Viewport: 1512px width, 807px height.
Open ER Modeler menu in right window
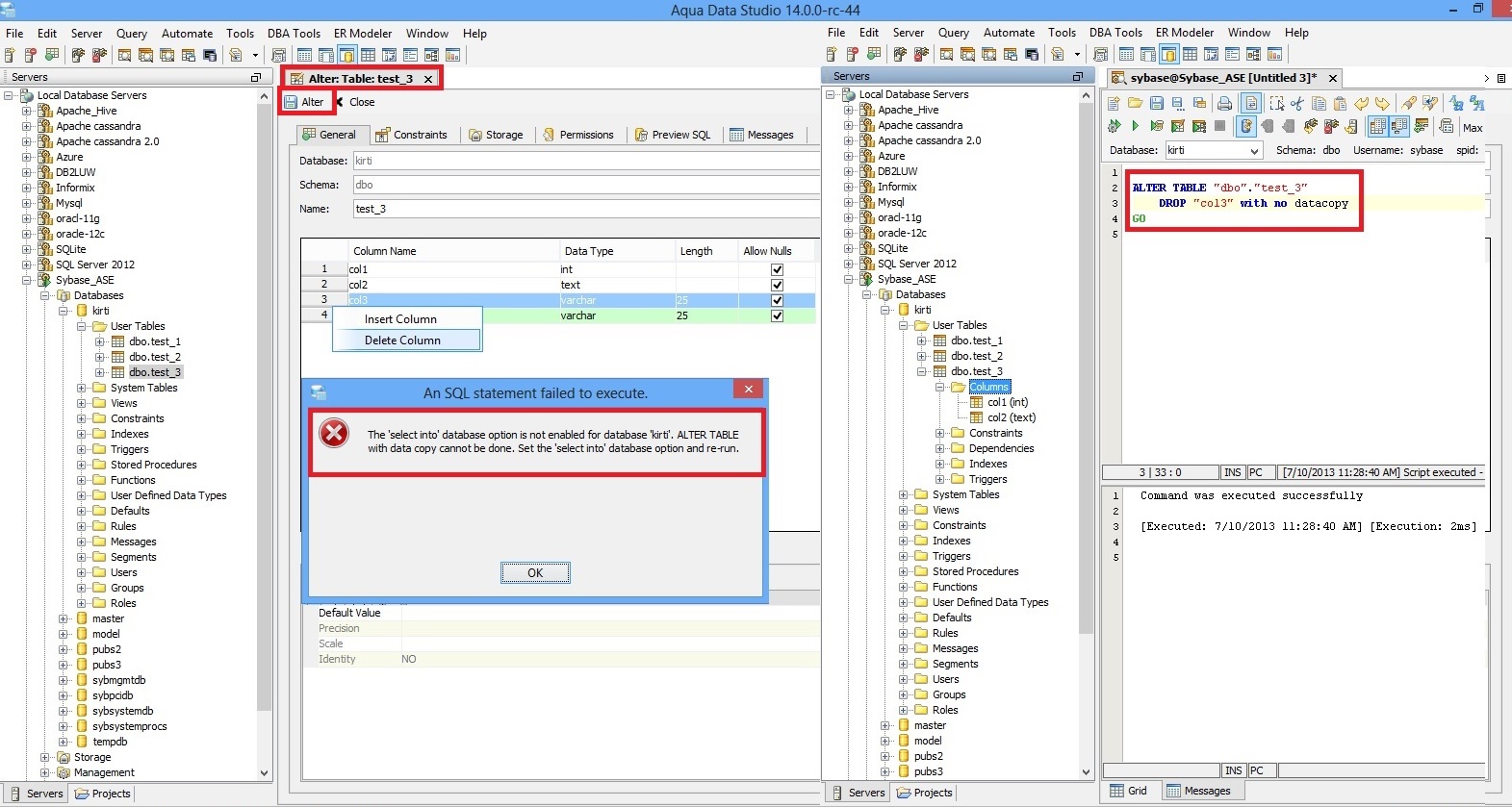tap(1185, 33)
